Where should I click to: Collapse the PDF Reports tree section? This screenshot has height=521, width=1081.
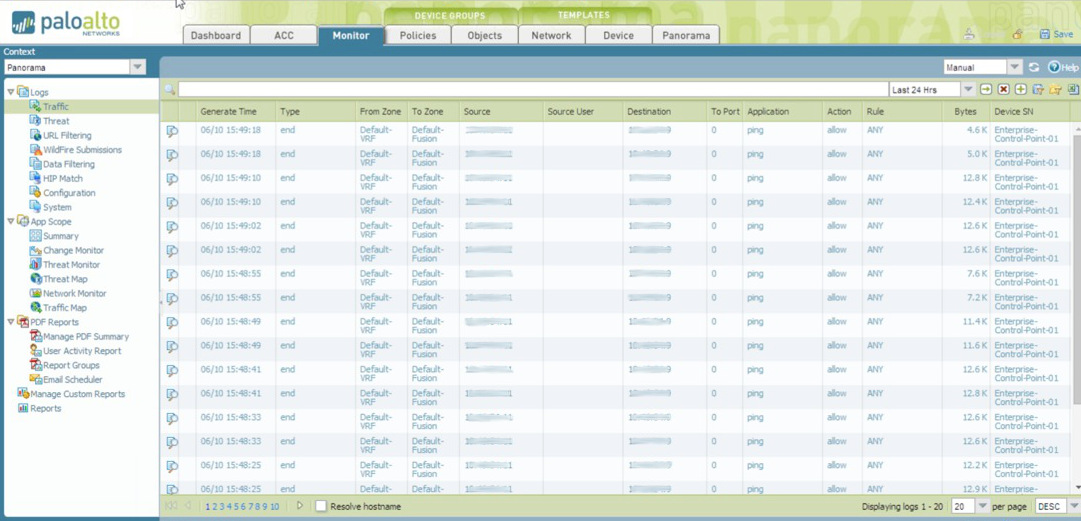click(x=11, y=322)
